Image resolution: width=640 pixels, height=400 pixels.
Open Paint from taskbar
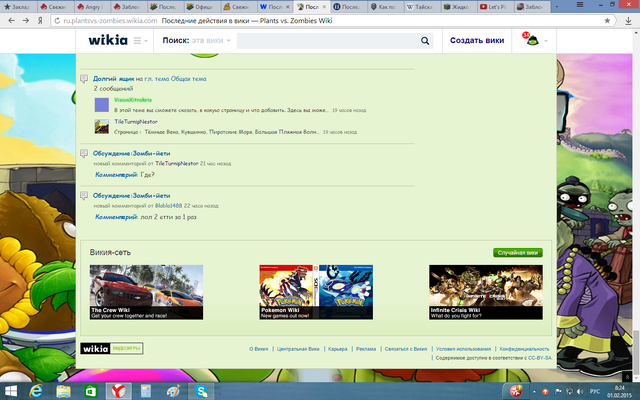point(173,391)
